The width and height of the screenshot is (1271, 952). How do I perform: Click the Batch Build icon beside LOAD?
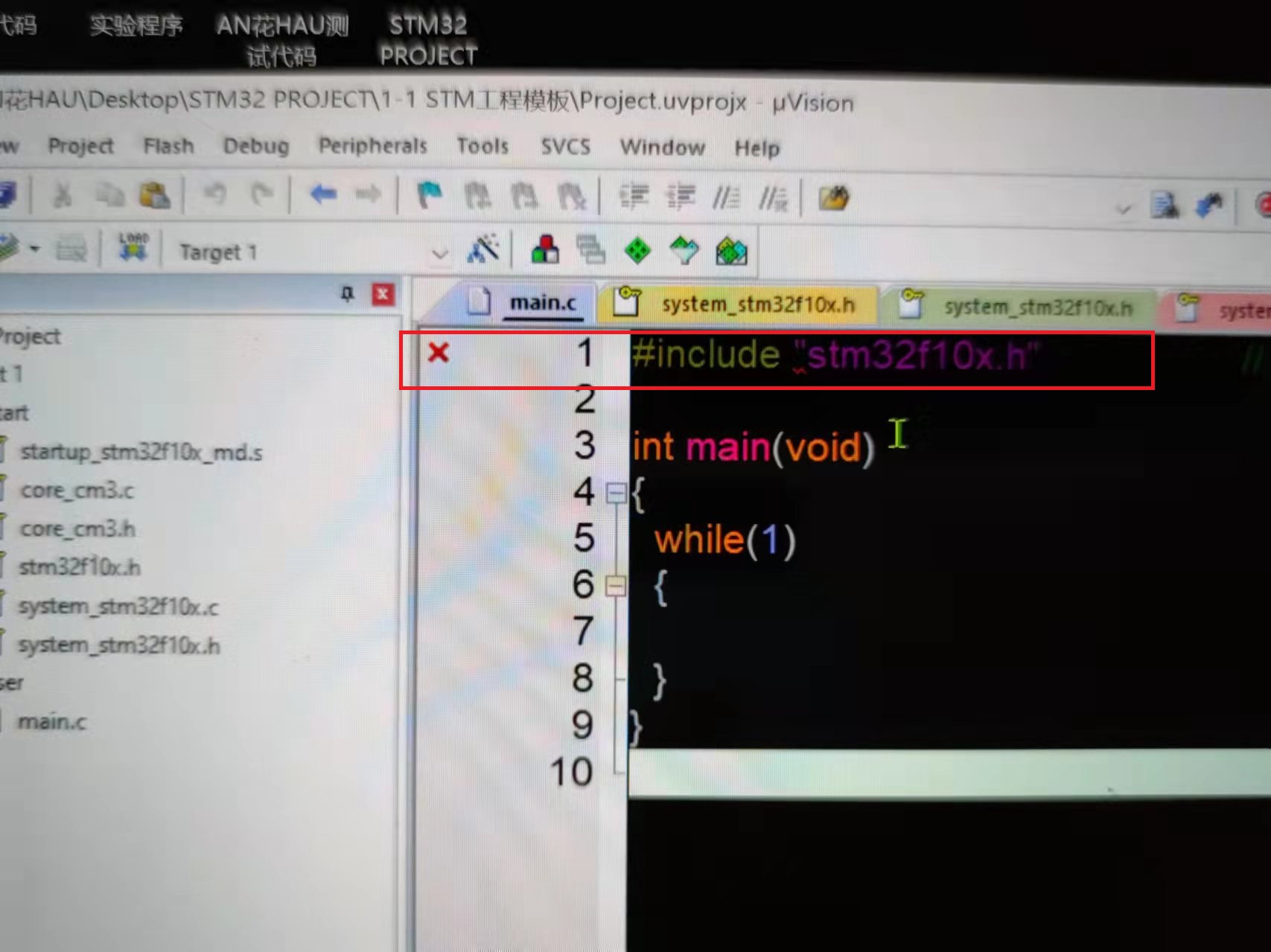tap(71, 249)
